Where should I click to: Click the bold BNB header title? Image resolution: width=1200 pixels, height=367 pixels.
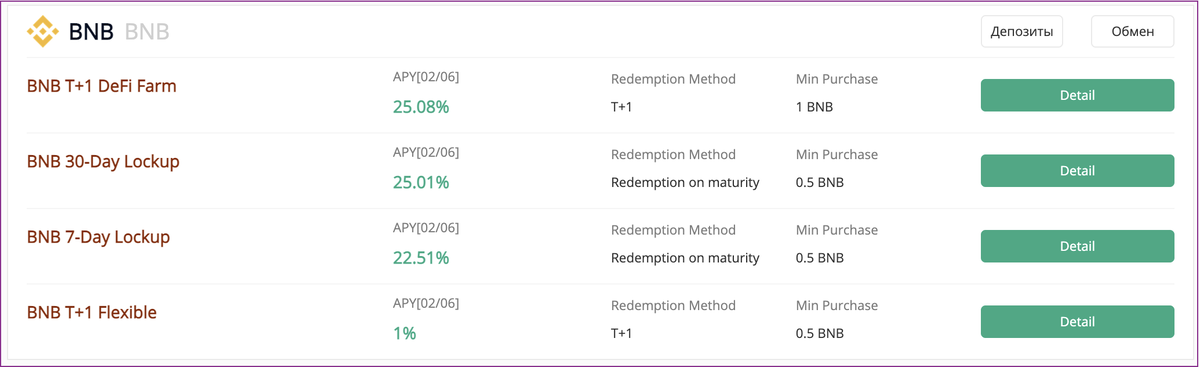[x=92, y=32]
